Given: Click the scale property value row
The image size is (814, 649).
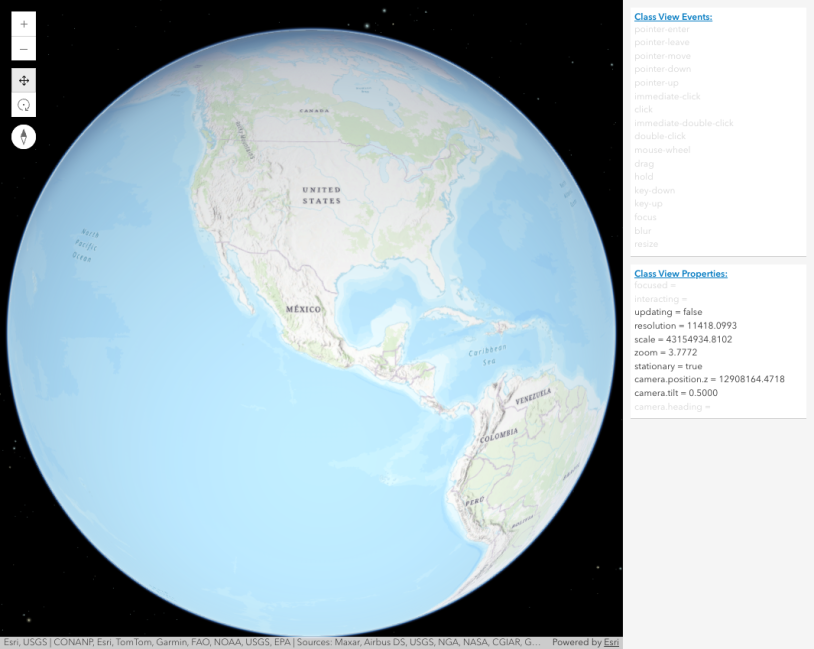Looking at the screenshot, I should pyautogui.click(x=682, y=339).
